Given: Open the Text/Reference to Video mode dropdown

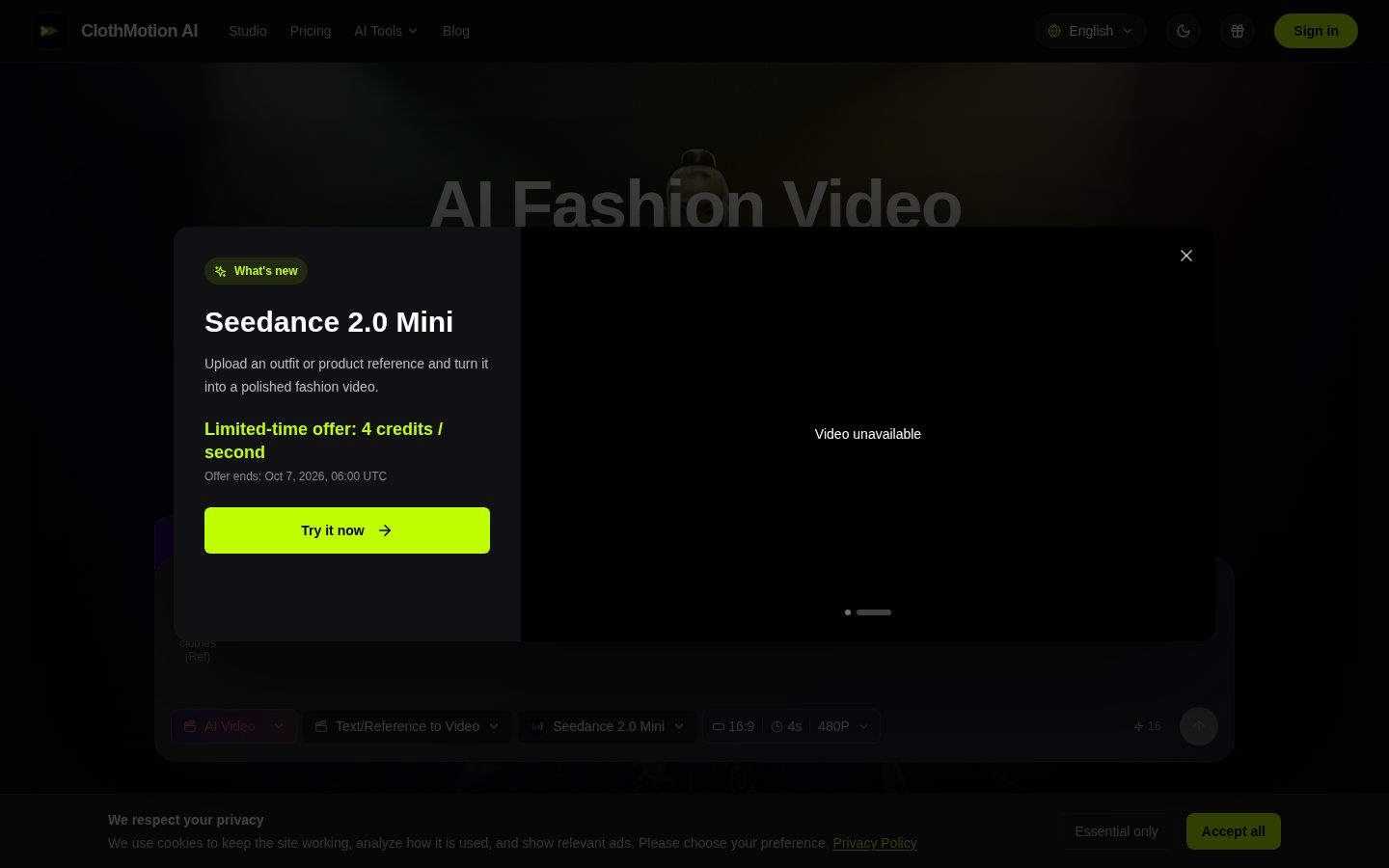Looking at the screenshot, I should (x=407, y=726).
